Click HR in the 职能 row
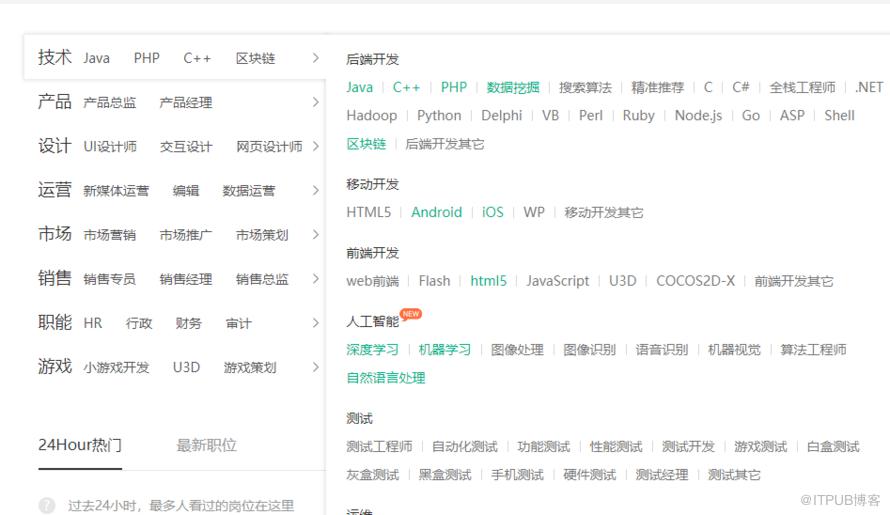 point(93,323)
